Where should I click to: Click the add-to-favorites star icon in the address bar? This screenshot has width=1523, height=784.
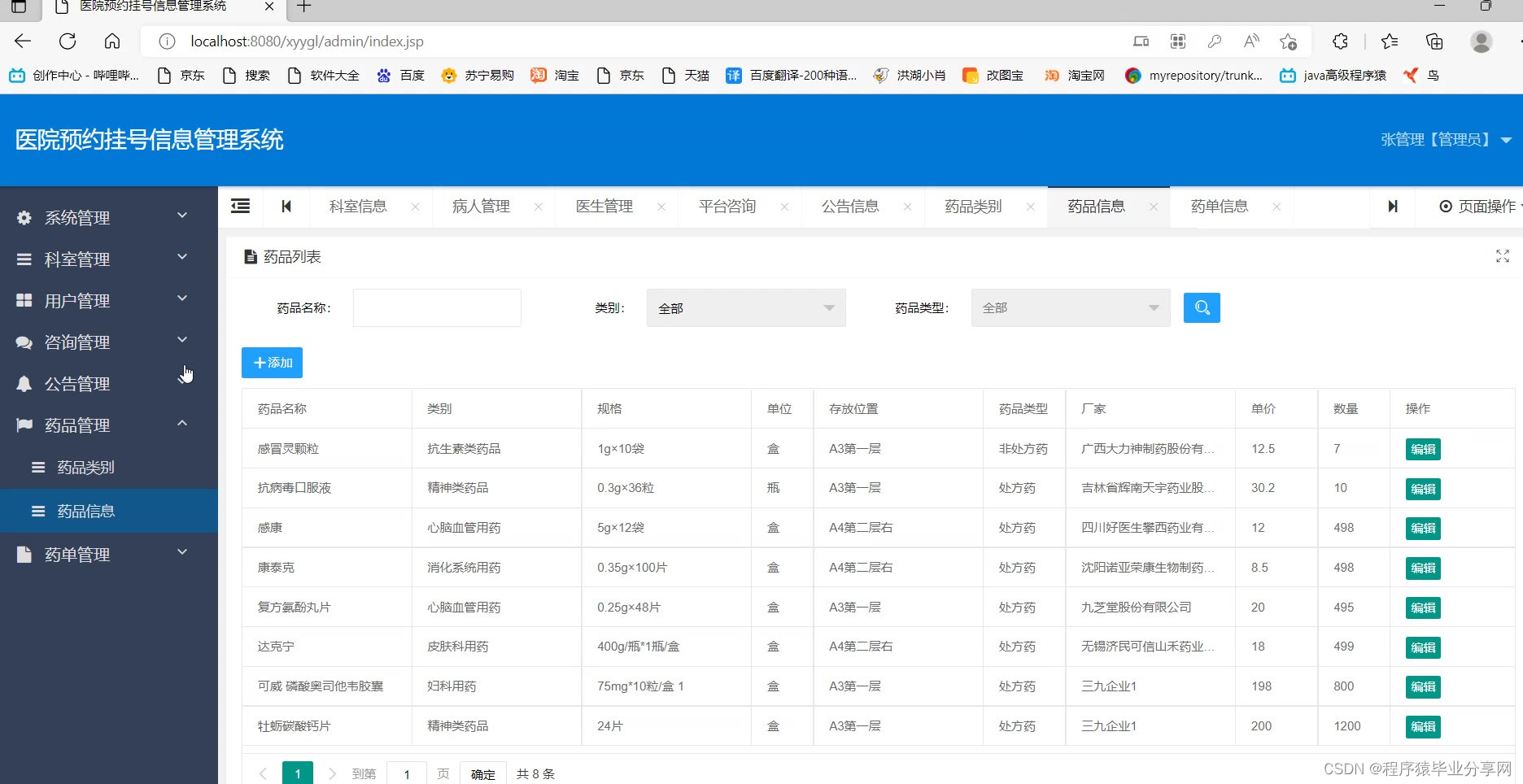pyautogui.click(x=1288, y=41)
